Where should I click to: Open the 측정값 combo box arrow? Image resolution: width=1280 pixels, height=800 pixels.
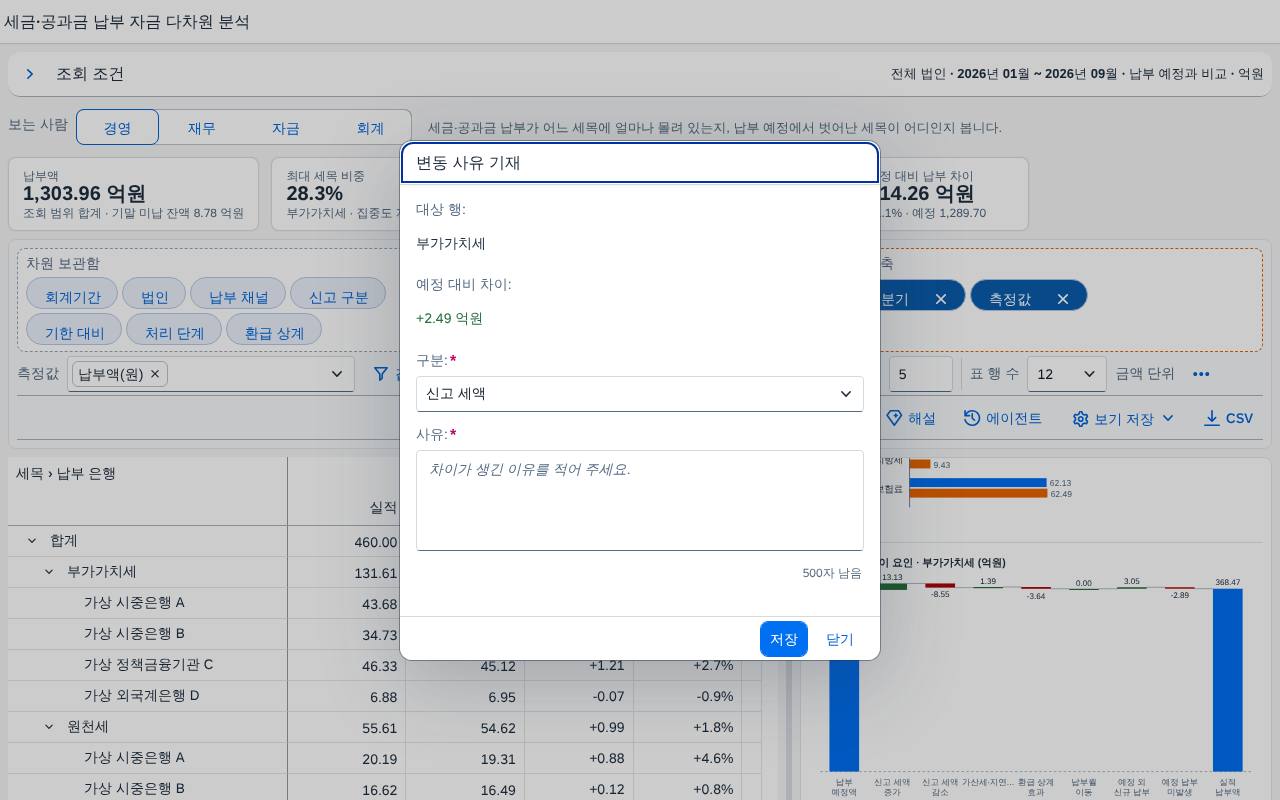(337, 374)
